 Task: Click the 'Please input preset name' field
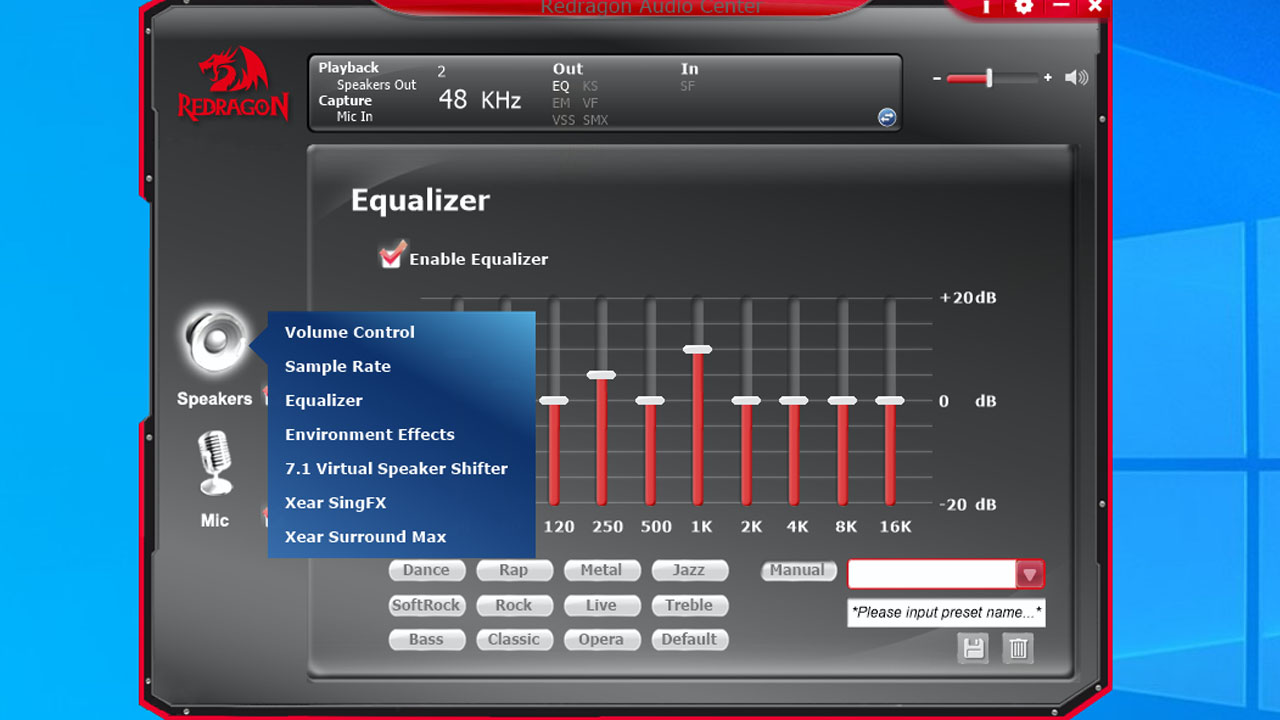click(946, 612)
